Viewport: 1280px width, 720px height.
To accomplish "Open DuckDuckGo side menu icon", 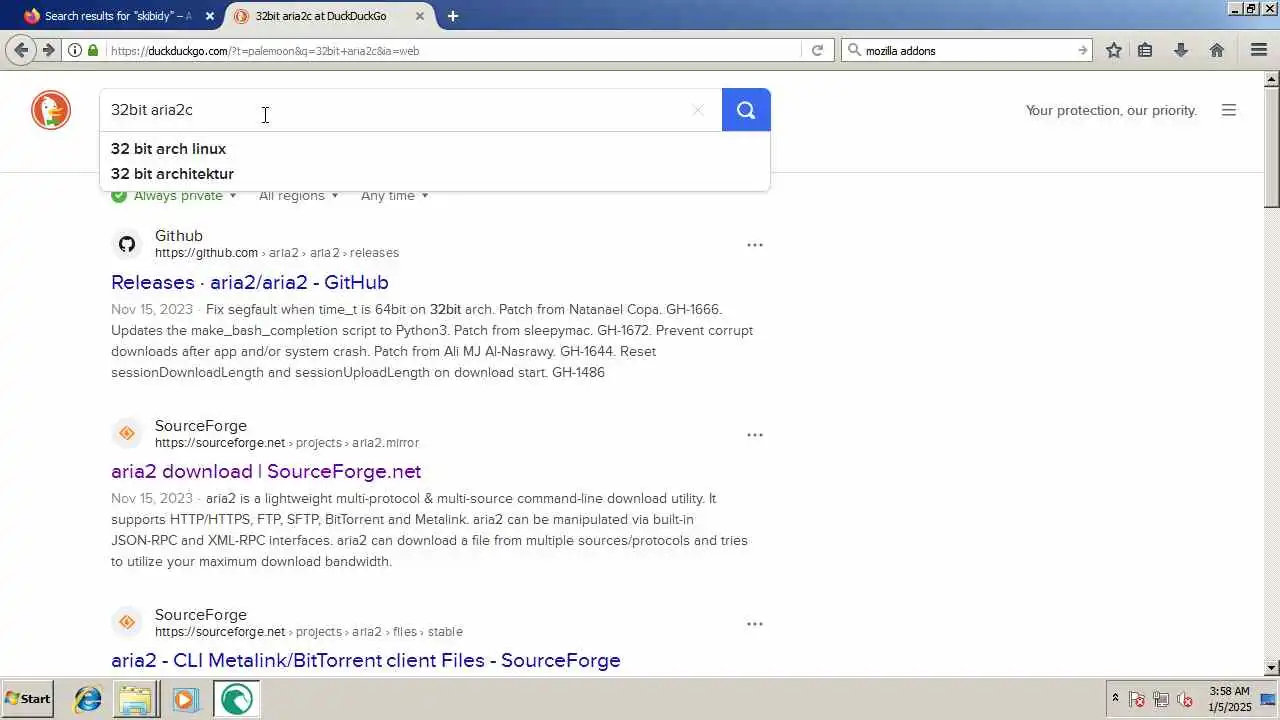I will (1229, 110).
